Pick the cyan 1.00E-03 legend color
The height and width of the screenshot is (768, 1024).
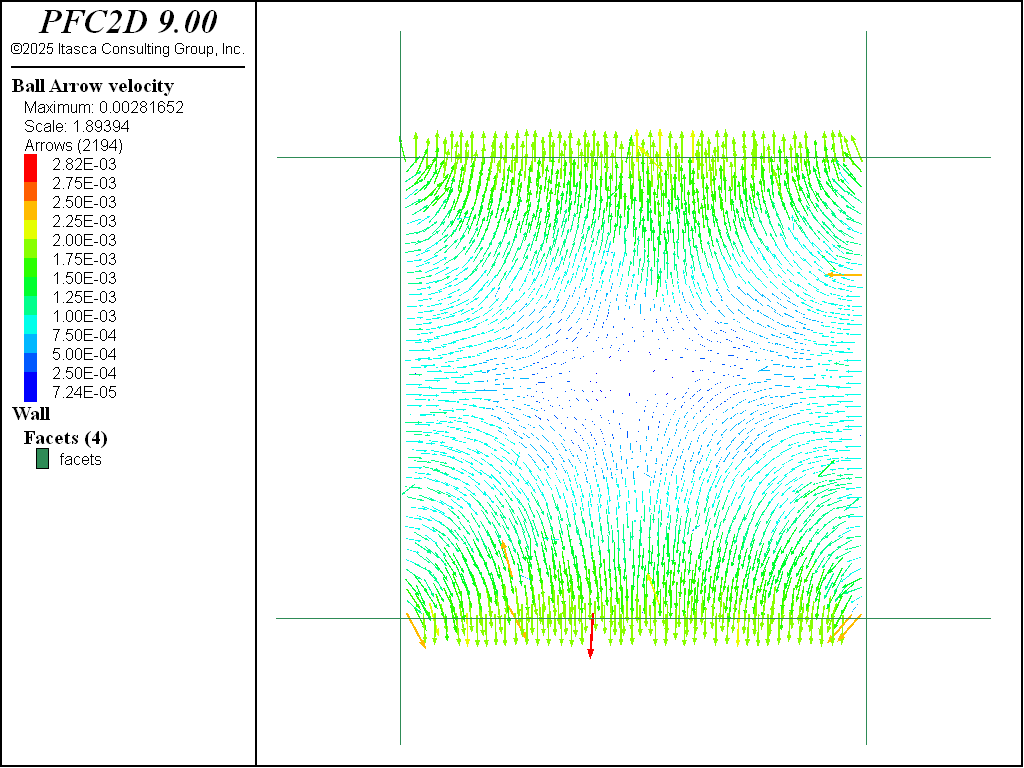[x=30, y=316]
